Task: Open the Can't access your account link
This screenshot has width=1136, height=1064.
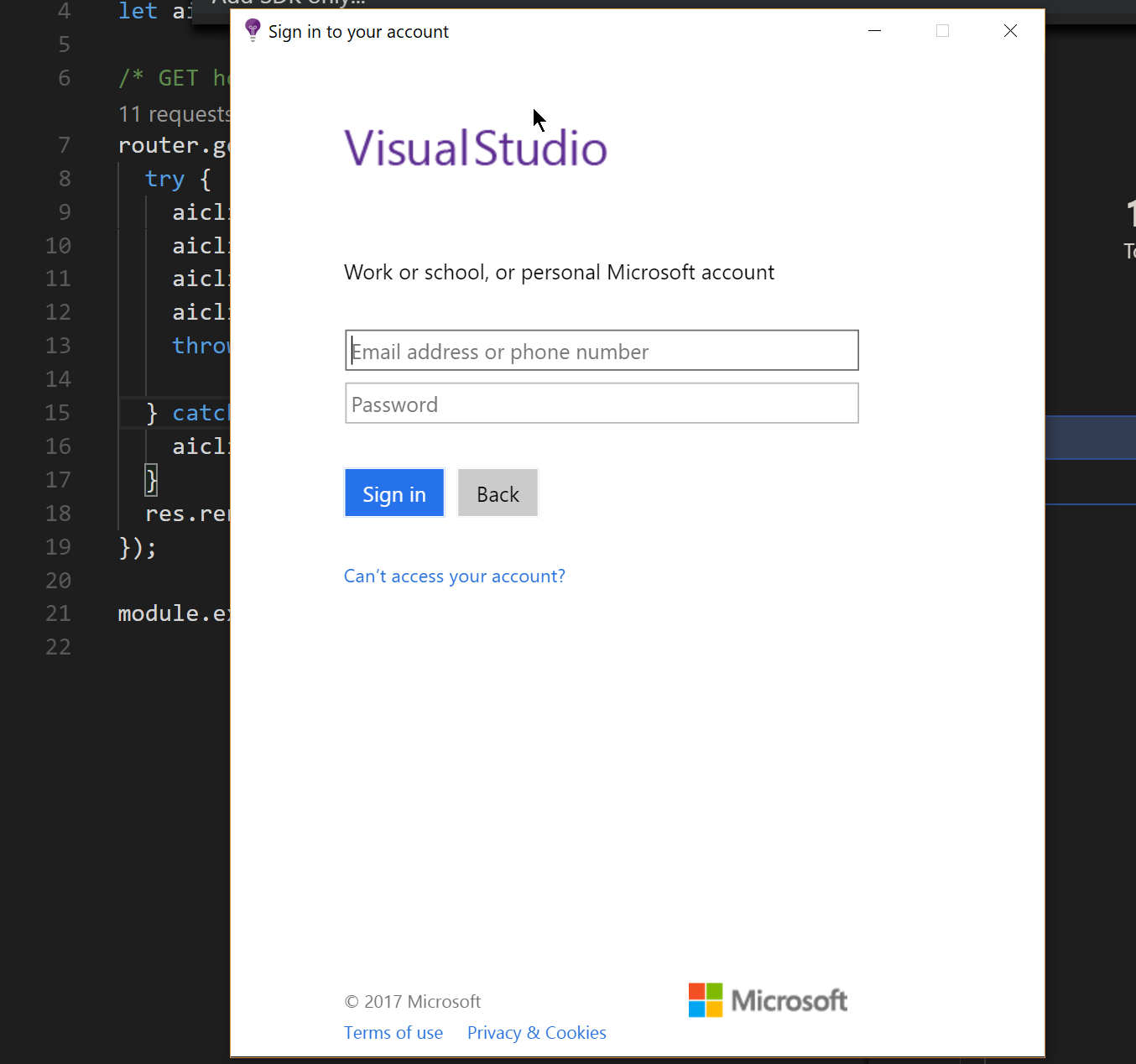Action: pyautogui.click(x=455, y=576)
